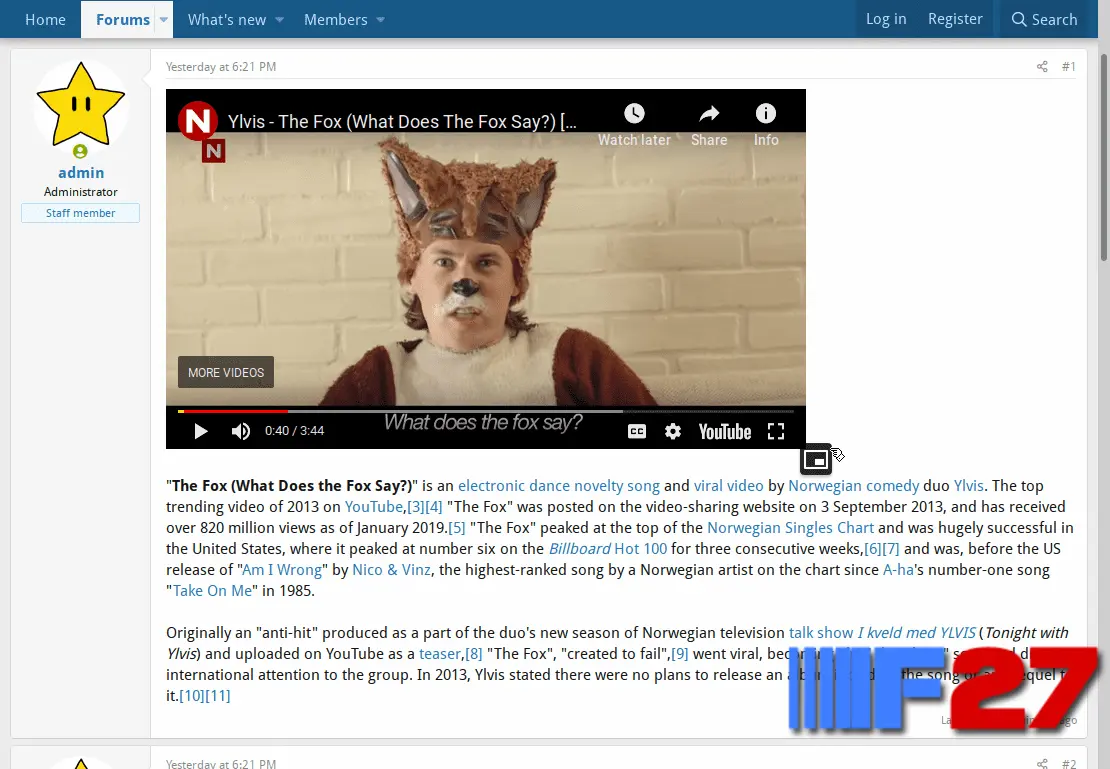The image size is (1110, 769).
Task: Open 'electronic dance' link
Action: (513, 486)
